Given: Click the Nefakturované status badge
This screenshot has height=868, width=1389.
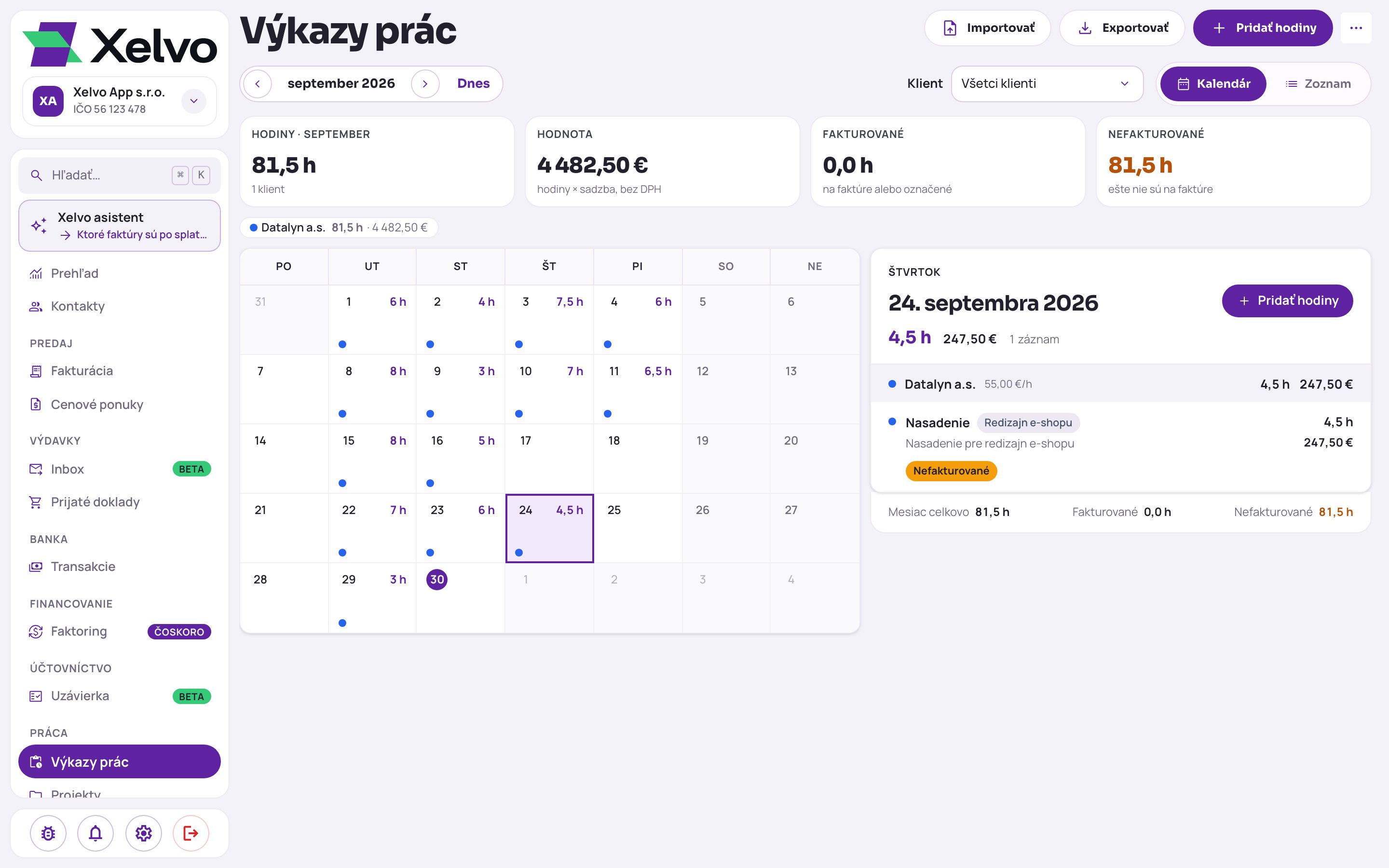Looking at the screenshot, I should (951, 471).
